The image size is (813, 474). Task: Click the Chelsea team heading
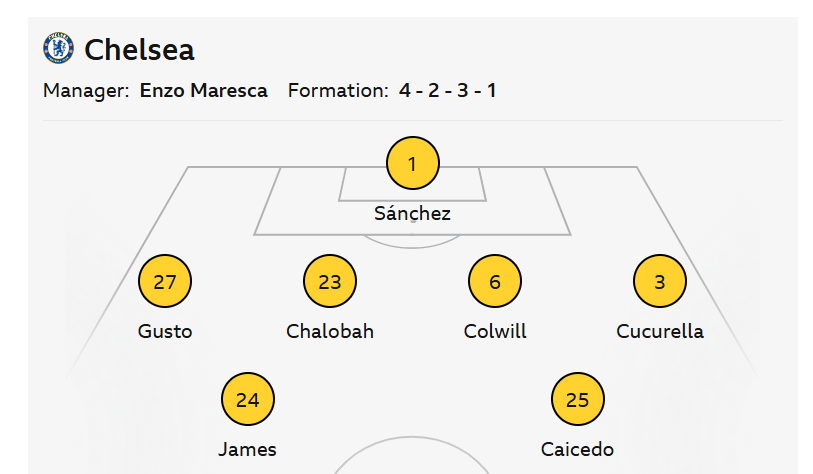(139, 49)
